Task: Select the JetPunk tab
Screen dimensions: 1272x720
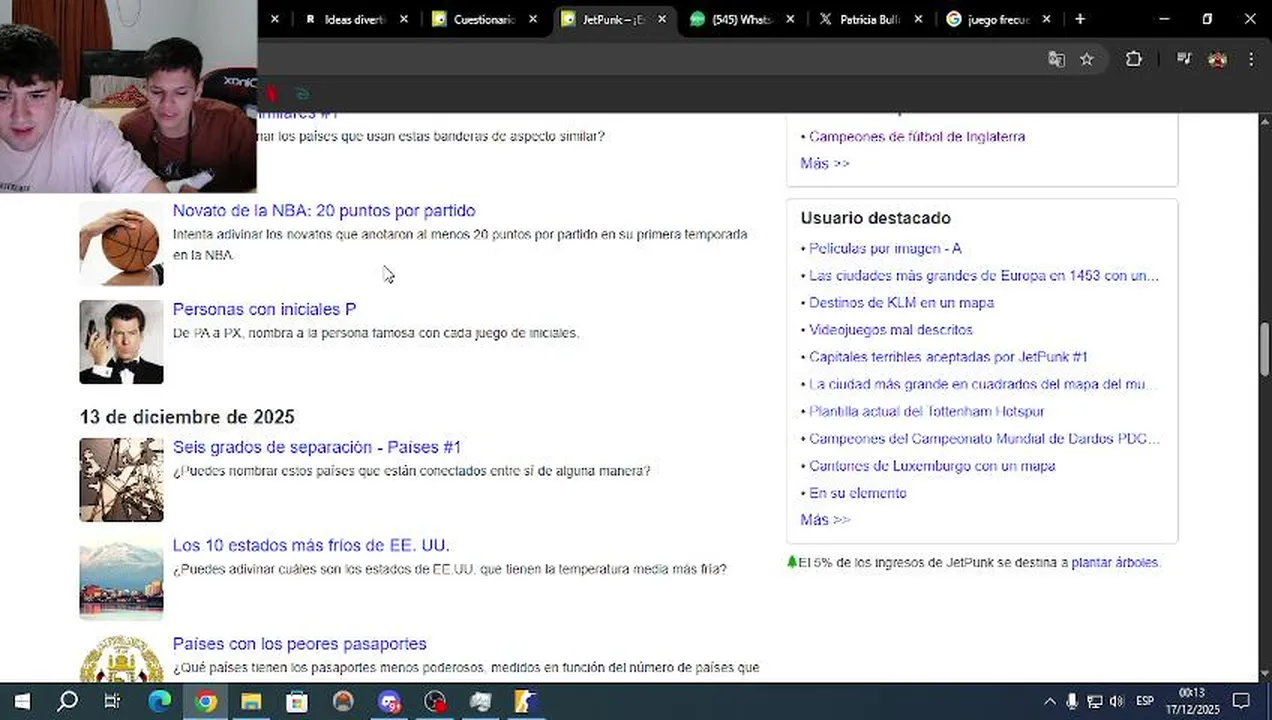Action: point(613,19)
